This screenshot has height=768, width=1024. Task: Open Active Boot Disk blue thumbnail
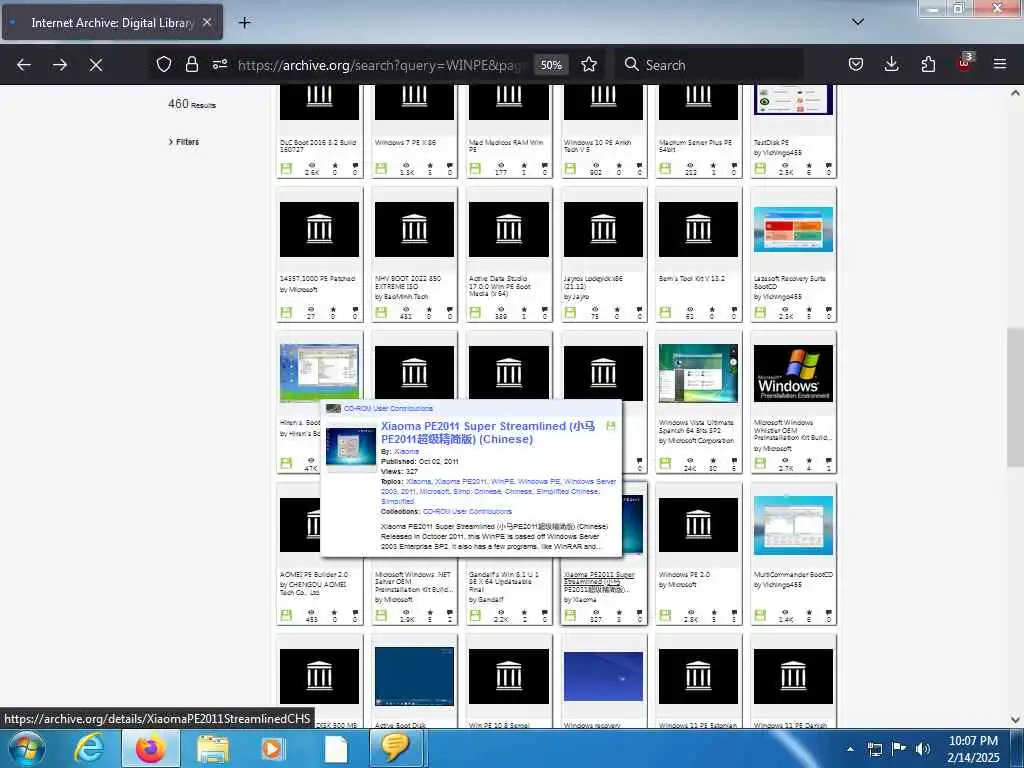point(414,676)
